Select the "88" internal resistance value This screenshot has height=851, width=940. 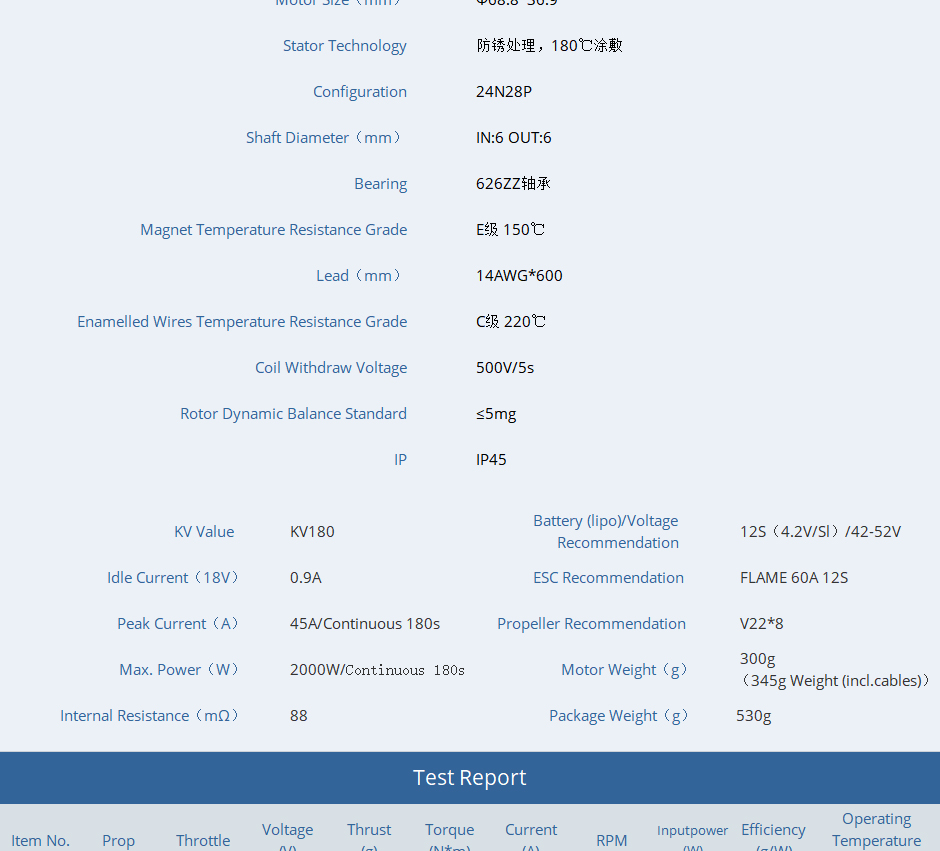(299, 716)
